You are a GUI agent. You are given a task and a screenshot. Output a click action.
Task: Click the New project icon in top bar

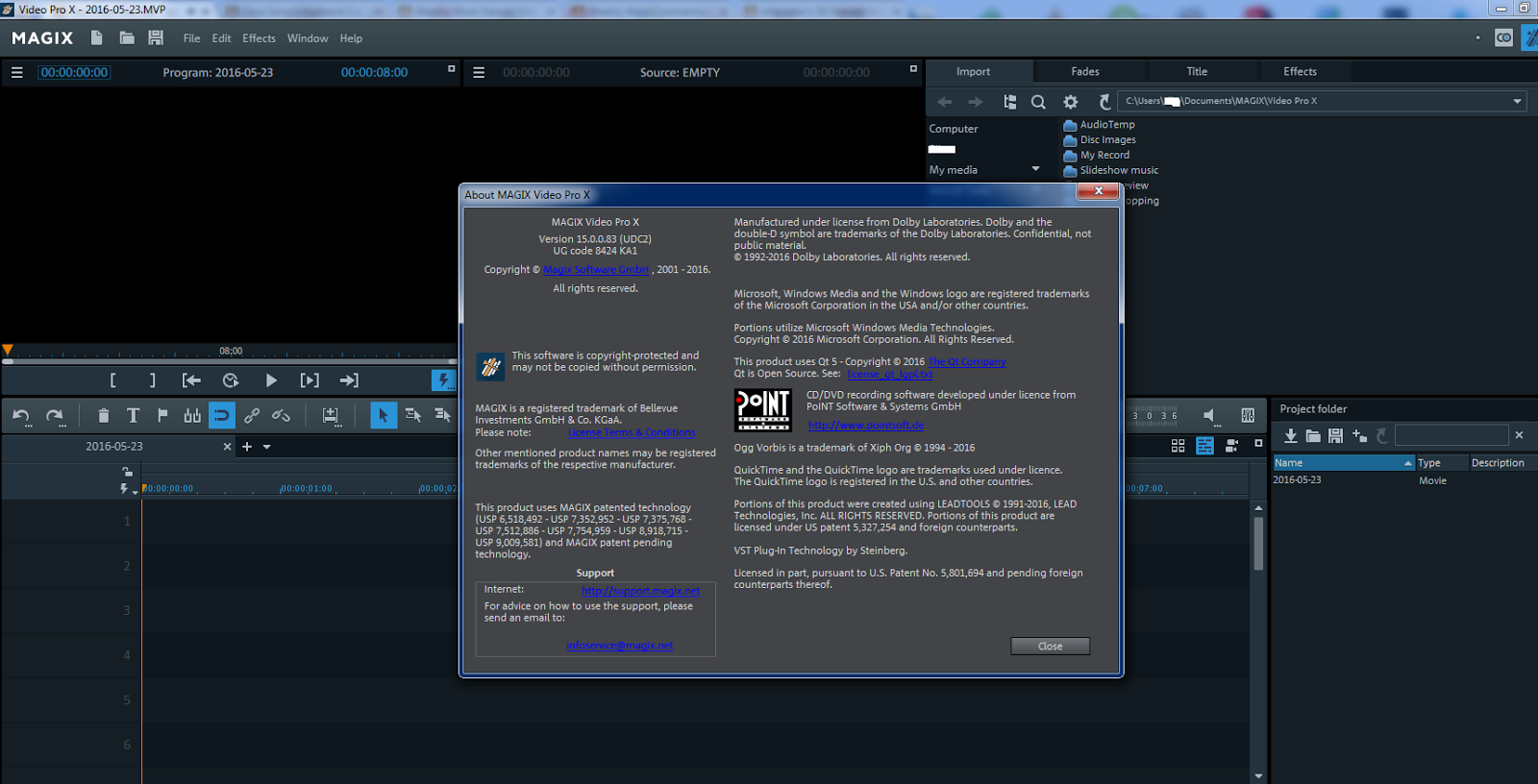point(96,37)
